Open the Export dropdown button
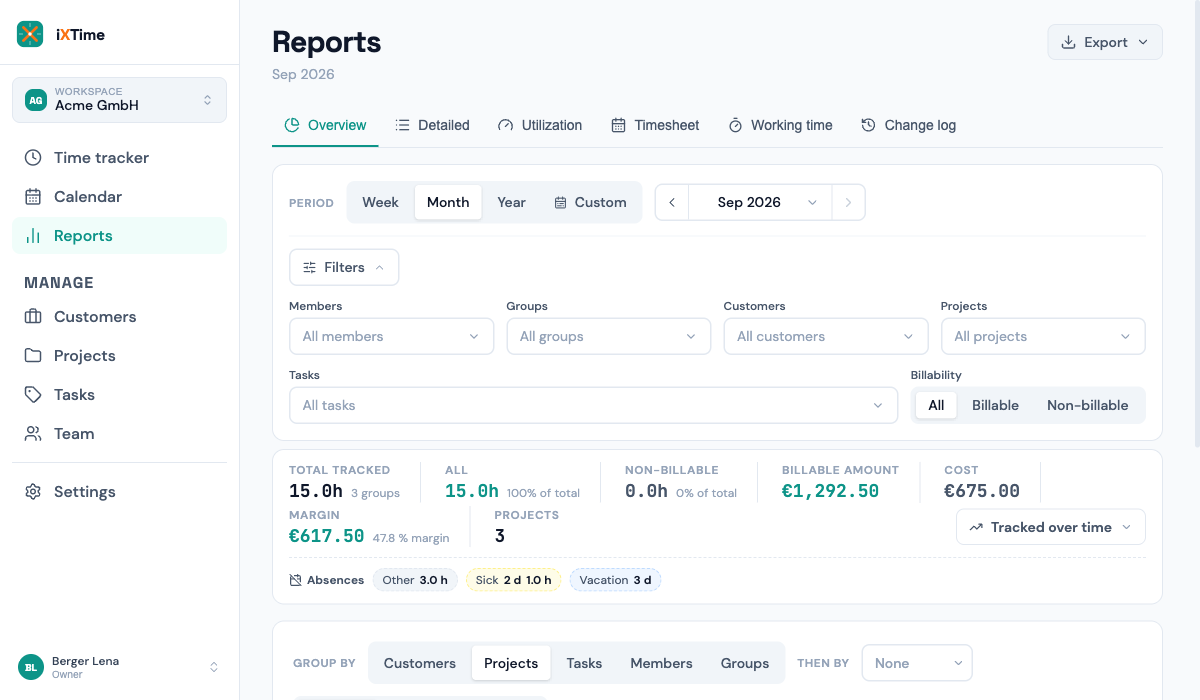The height and width of the screenshot is (700, 1200). (1105, 42)
